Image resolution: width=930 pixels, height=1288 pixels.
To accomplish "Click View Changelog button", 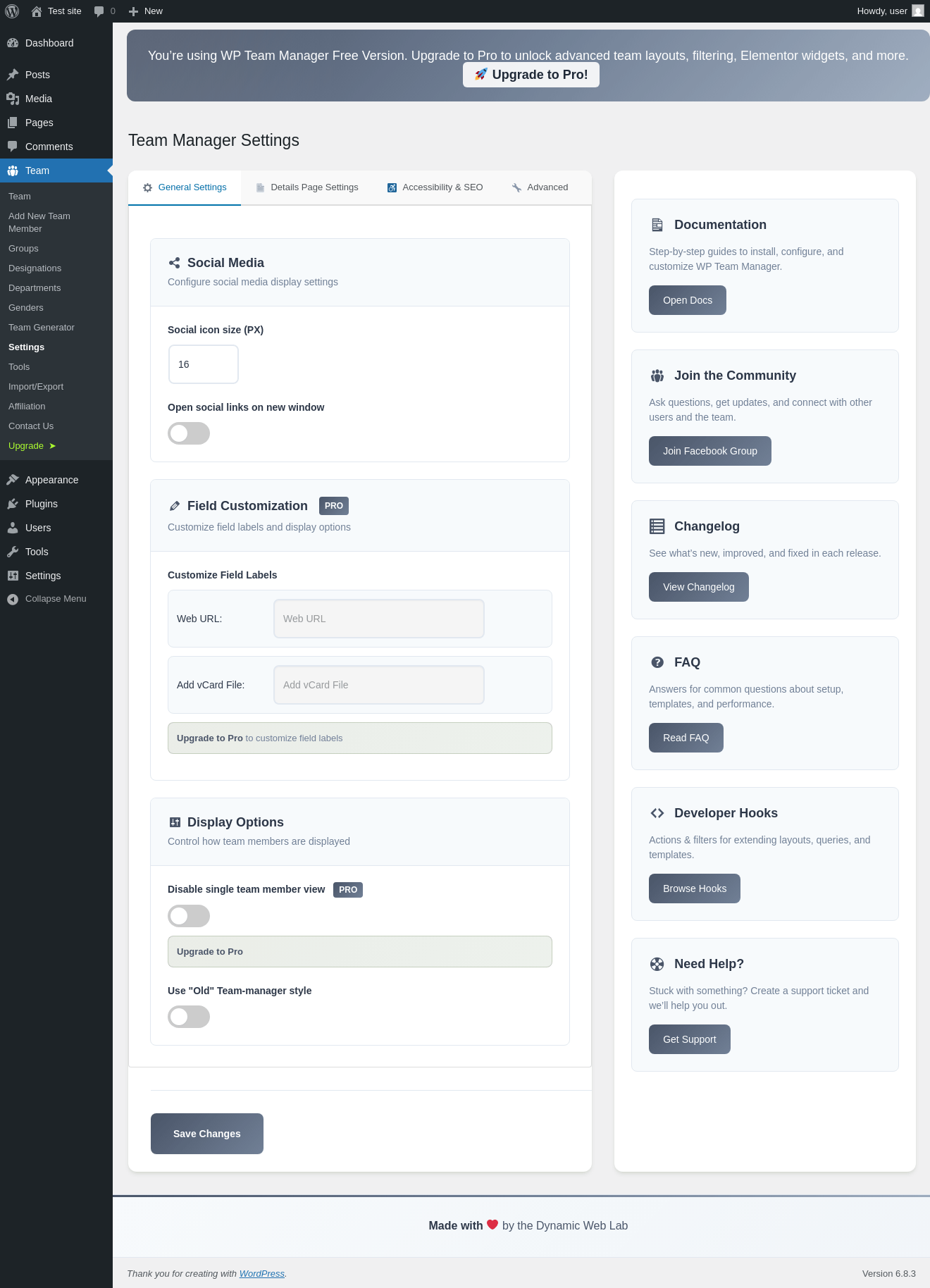I will [x=699, y=587].
